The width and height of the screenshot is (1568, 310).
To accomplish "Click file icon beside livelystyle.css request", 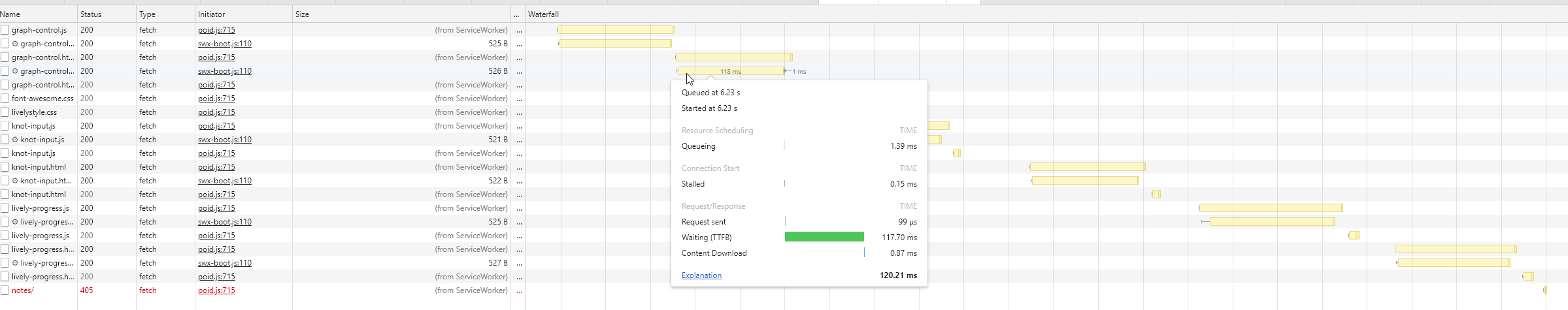I will [x=5, y=112].
